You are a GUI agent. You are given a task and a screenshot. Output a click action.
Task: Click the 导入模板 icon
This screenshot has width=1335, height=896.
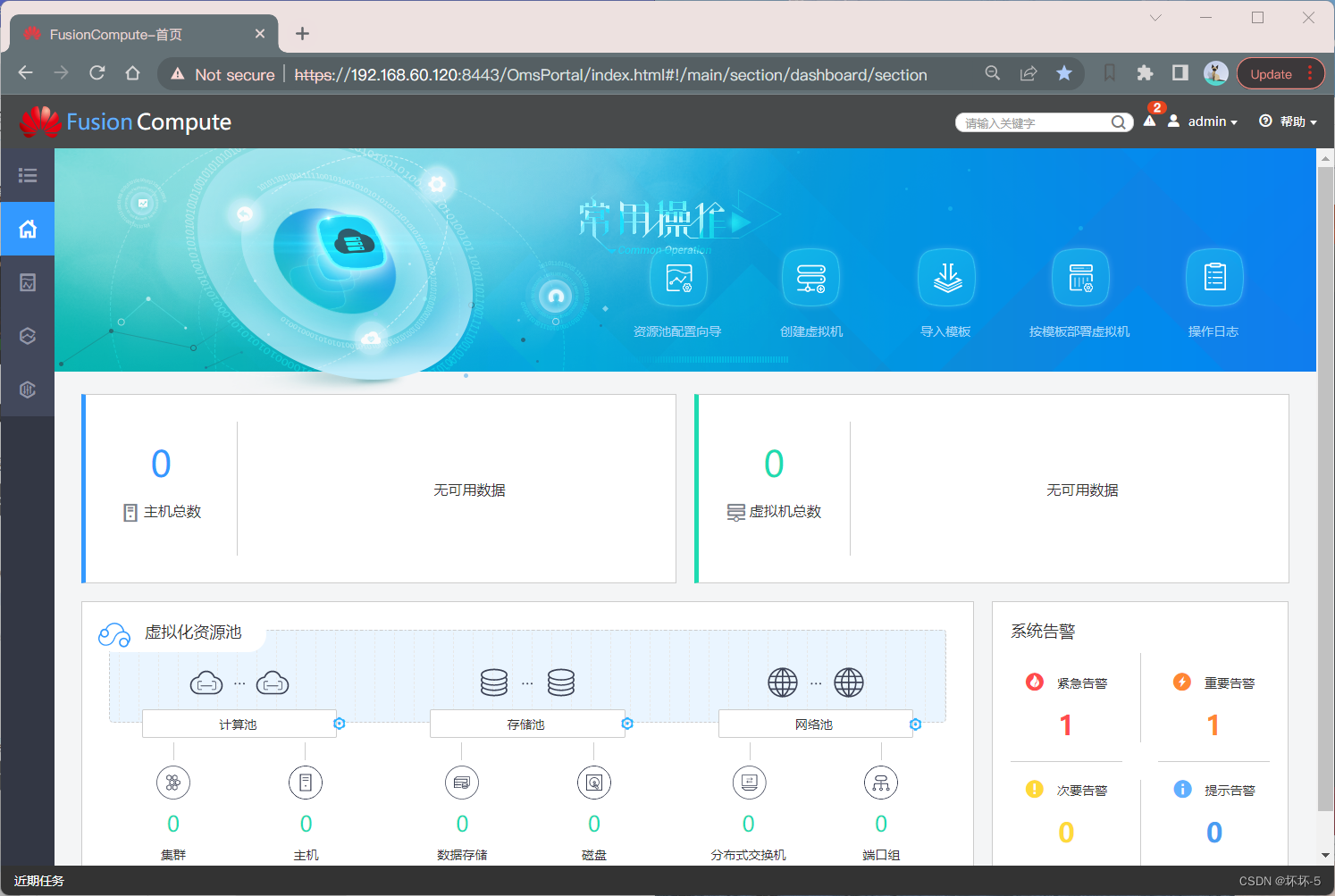click(946, 279)
